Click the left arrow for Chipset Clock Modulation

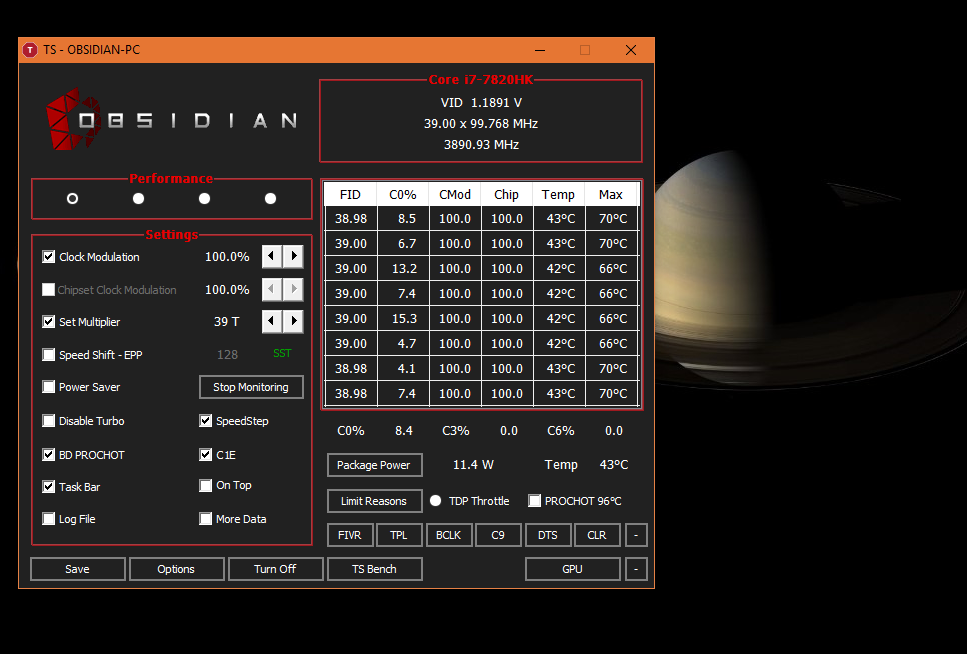click(x=272, y=289)
